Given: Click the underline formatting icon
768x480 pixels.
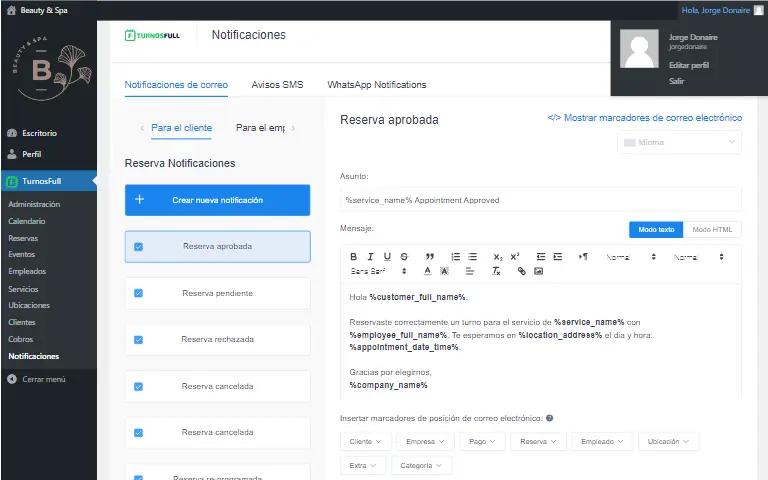Looking at the screenshot, I should [x=387, y=257].
